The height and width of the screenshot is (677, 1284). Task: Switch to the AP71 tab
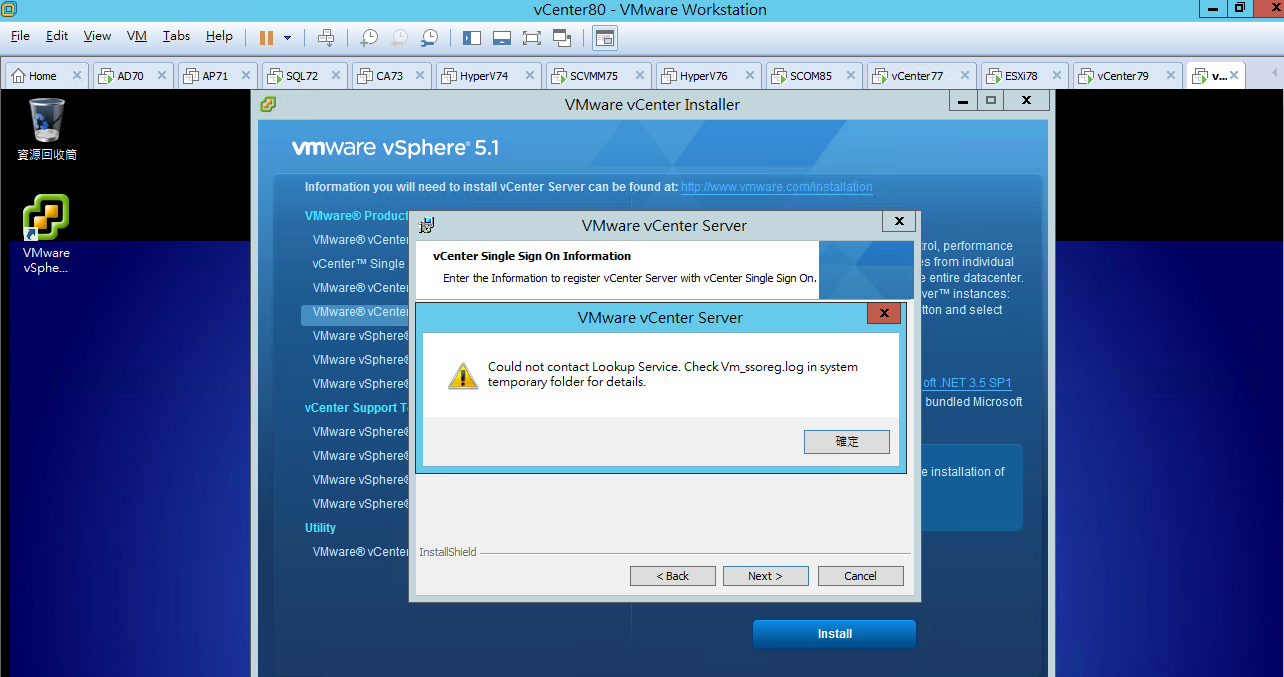(217, 76)
